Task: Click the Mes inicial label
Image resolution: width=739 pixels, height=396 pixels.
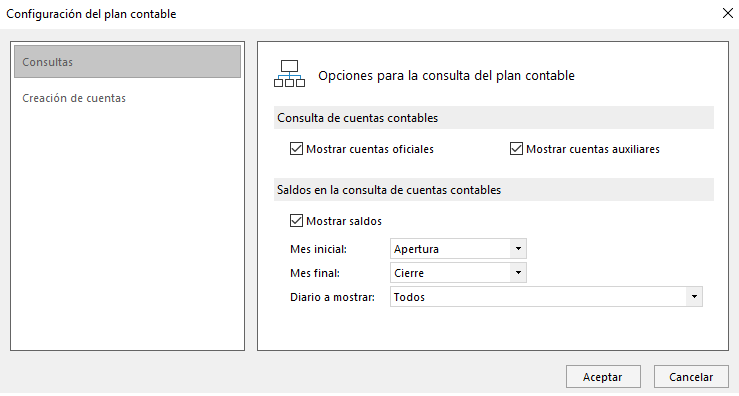Action: [319, 249]
